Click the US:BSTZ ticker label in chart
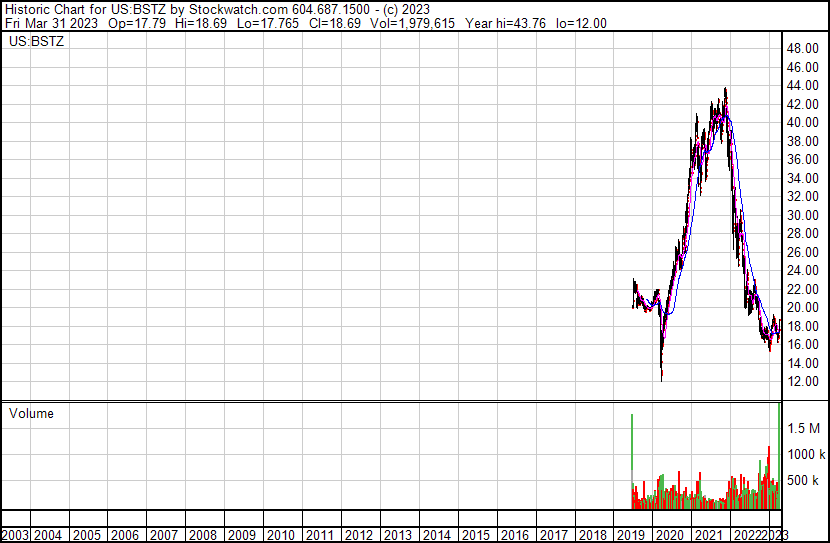 (x=36, y=42)
